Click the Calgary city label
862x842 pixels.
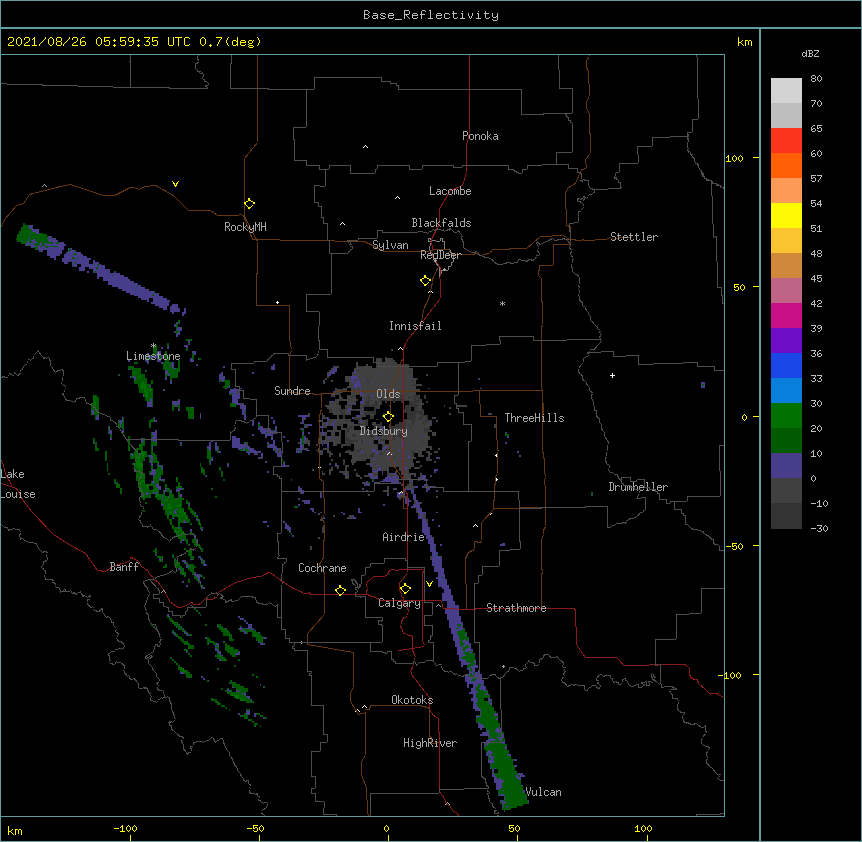399,603
